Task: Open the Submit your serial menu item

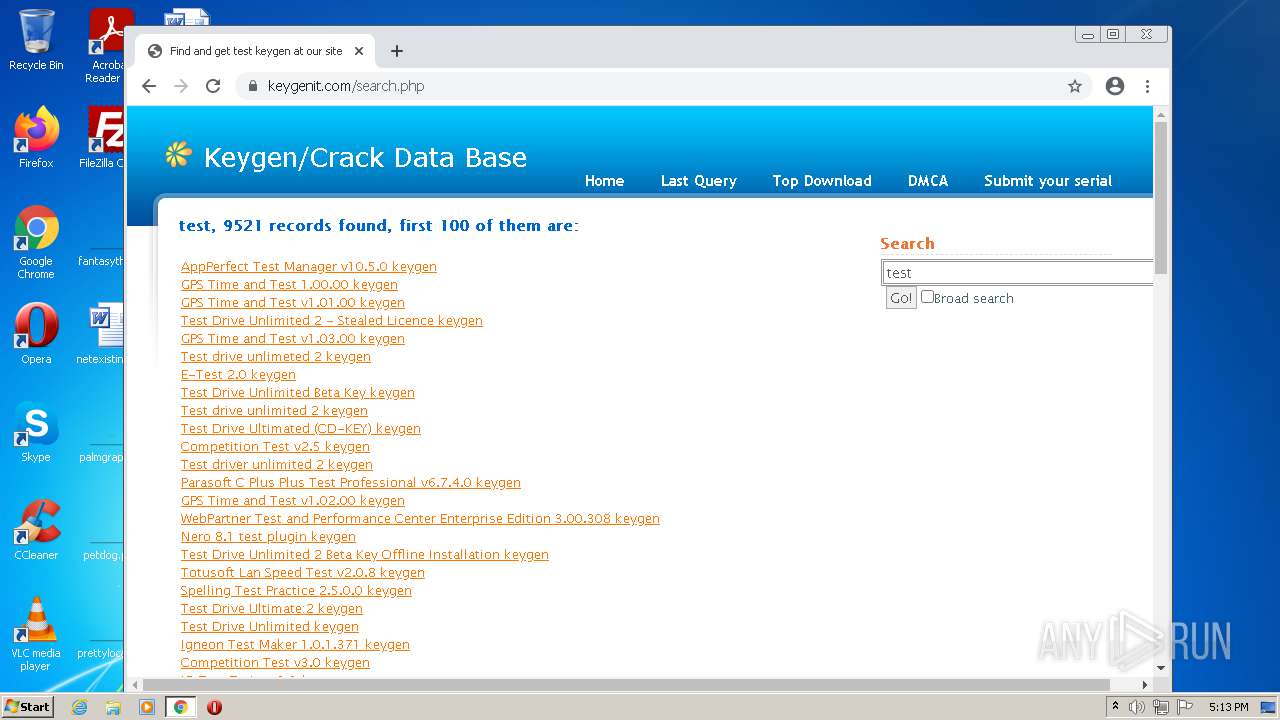Action: (1048, 181)
